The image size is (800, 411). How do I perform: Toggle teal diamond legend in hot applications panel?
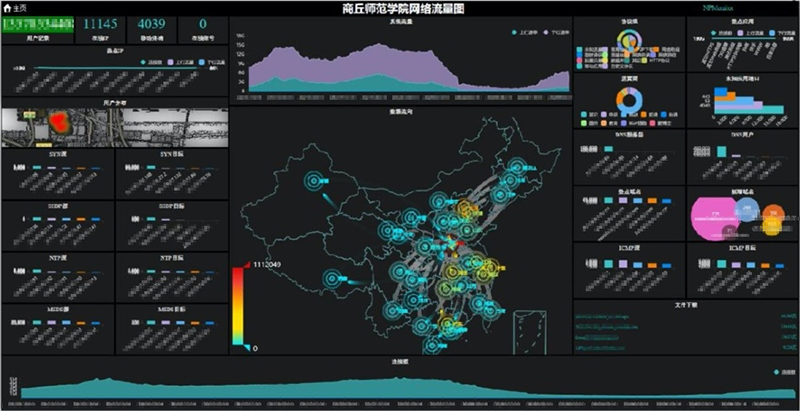pyautogui.click(x=714, y=33)
